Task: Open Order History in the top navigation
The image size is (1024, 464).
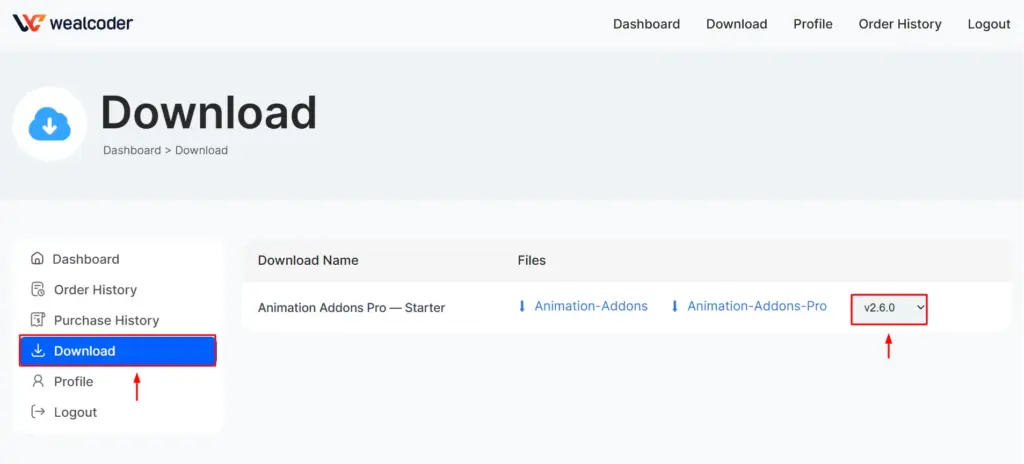Action: click(x=899, y=24)
